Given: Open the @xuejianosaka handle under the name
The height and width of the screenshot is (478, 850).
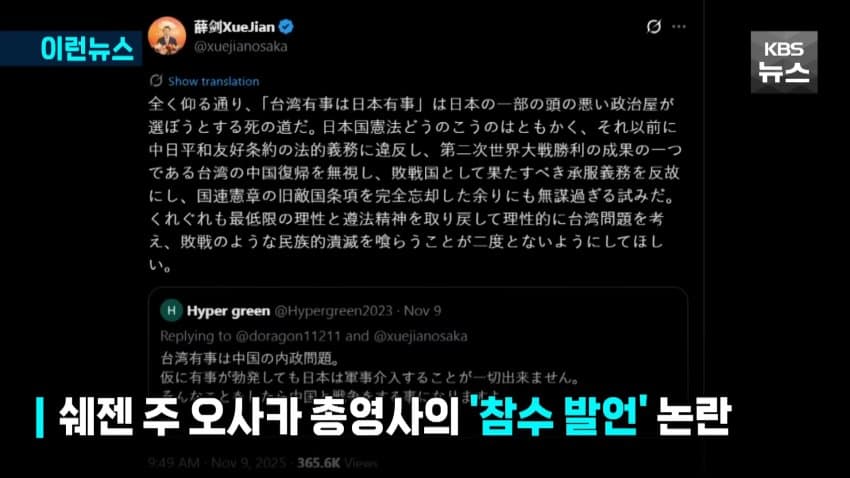Looking at the screenshot, I should pos(241,47).
